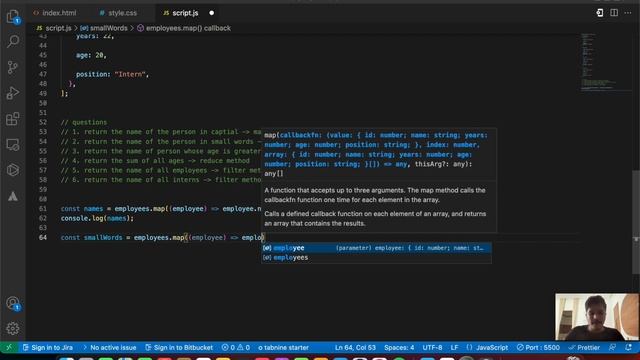Image resolution: width=640 pixels, height=360 pixels.
Task: Click tabnine starter status item
Action: (283, 348)
